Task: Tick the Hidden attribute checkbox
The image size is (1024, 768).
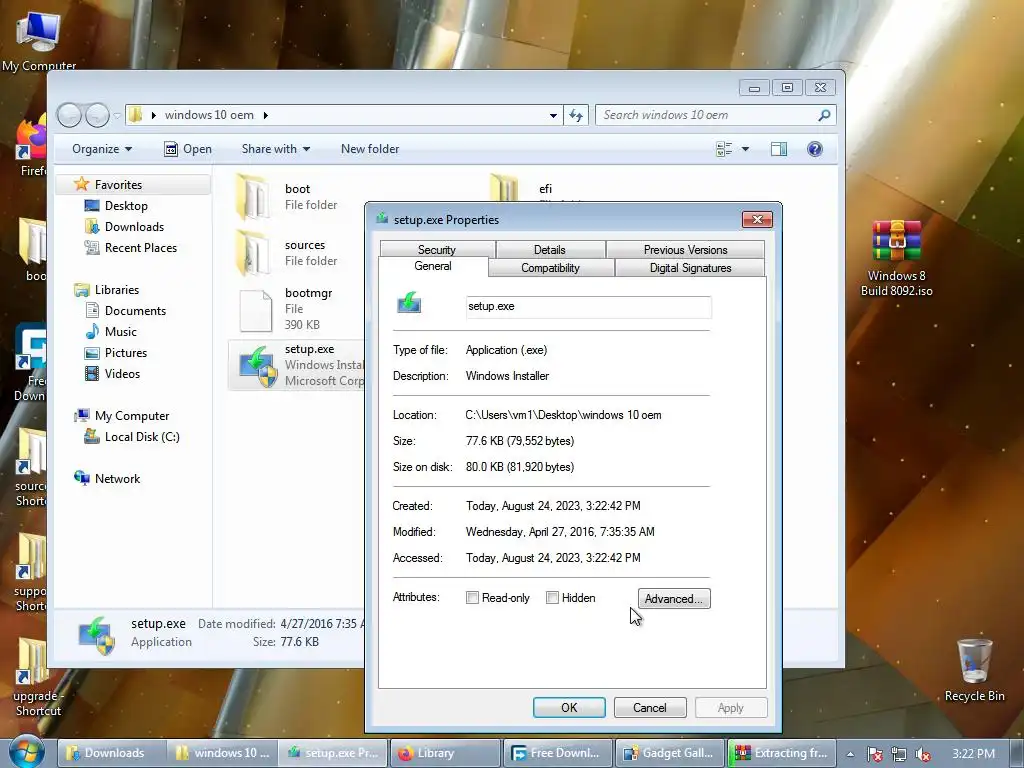Action: pos(552,598)
